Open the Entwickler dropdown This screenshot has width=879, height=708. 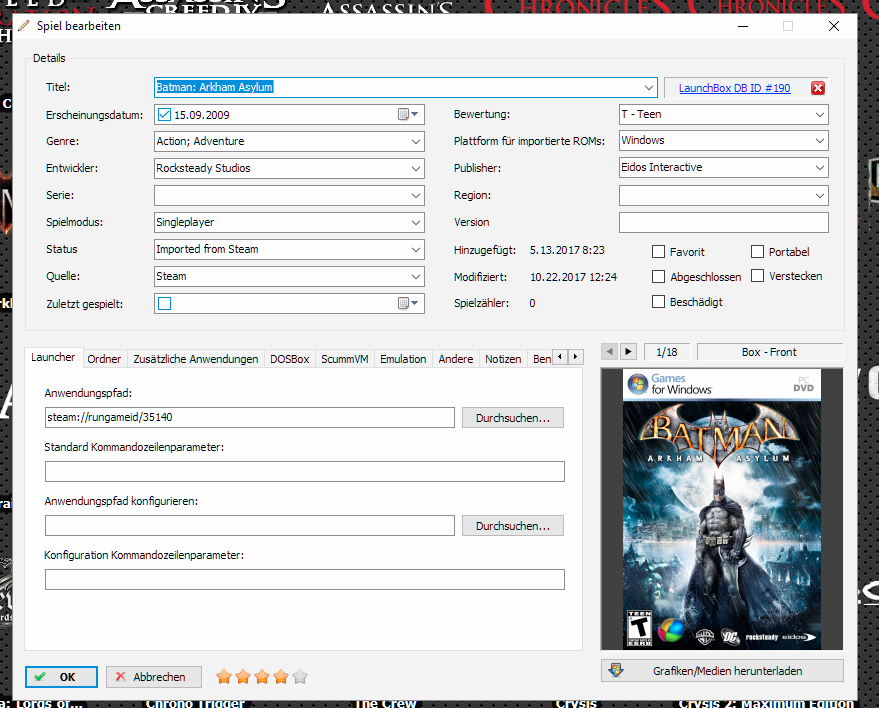coord(415,168)
